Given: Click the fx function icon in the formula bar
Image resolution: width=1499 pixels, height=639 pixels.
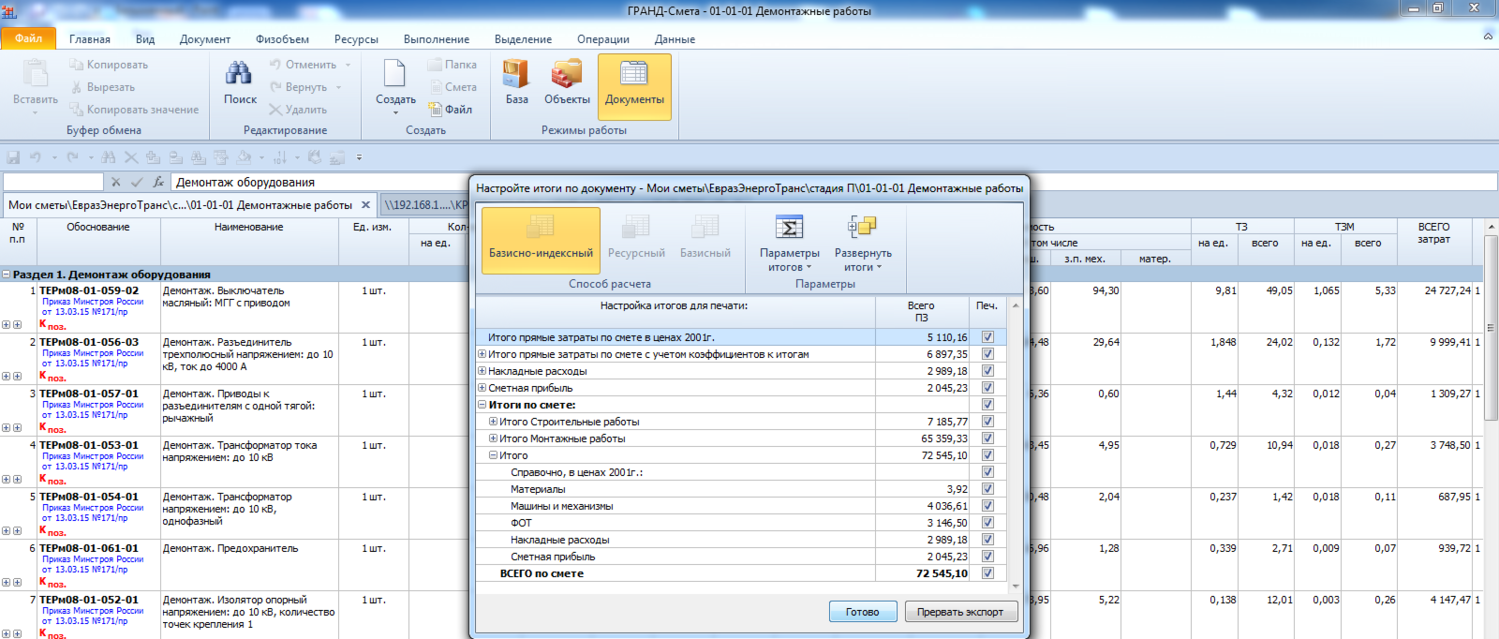Looking at the screenshot, I should (158, 182).
